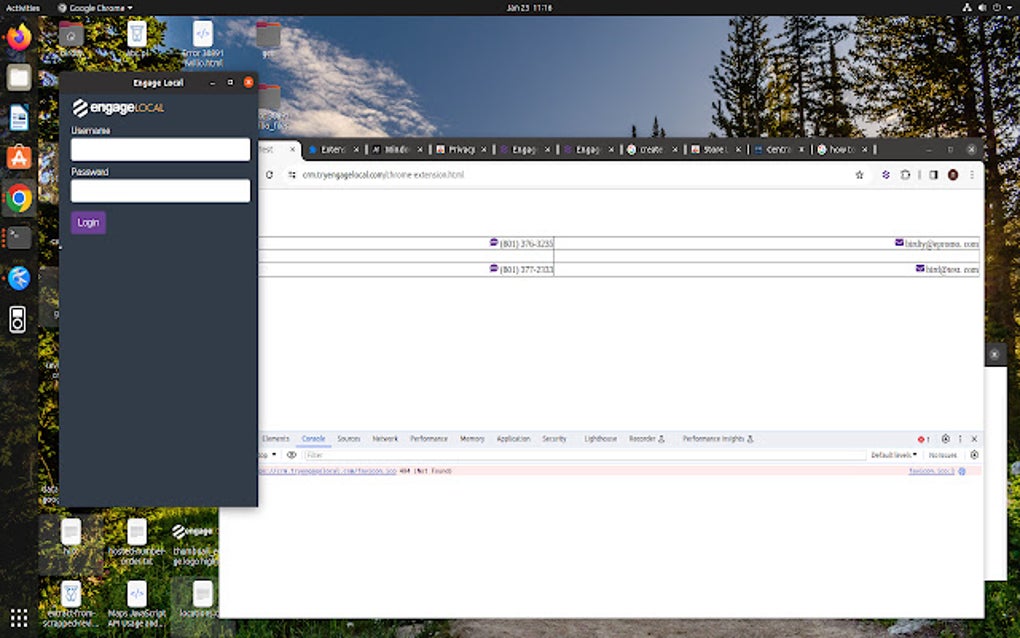This screenshot has width=1020, height=638.
Task: Click the email icon beside bixby@epromo.com
Action: pyautogui.click(x=899, y=243)
